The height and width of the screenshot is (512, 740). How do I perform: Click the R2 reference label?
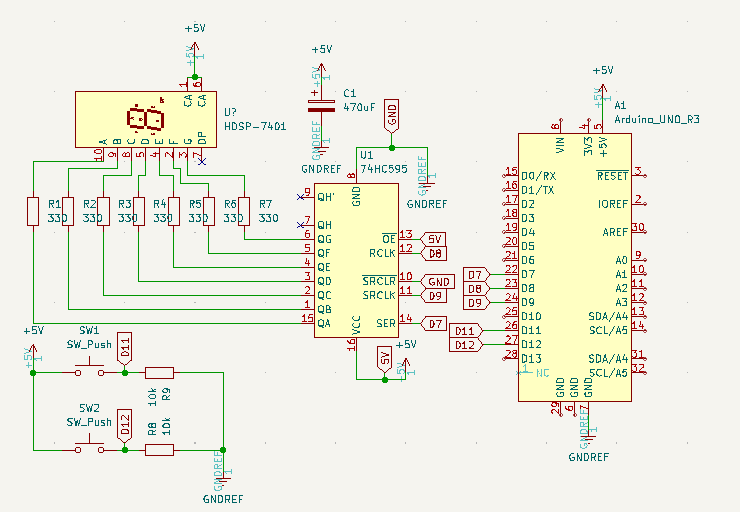(x=90, y=204)
